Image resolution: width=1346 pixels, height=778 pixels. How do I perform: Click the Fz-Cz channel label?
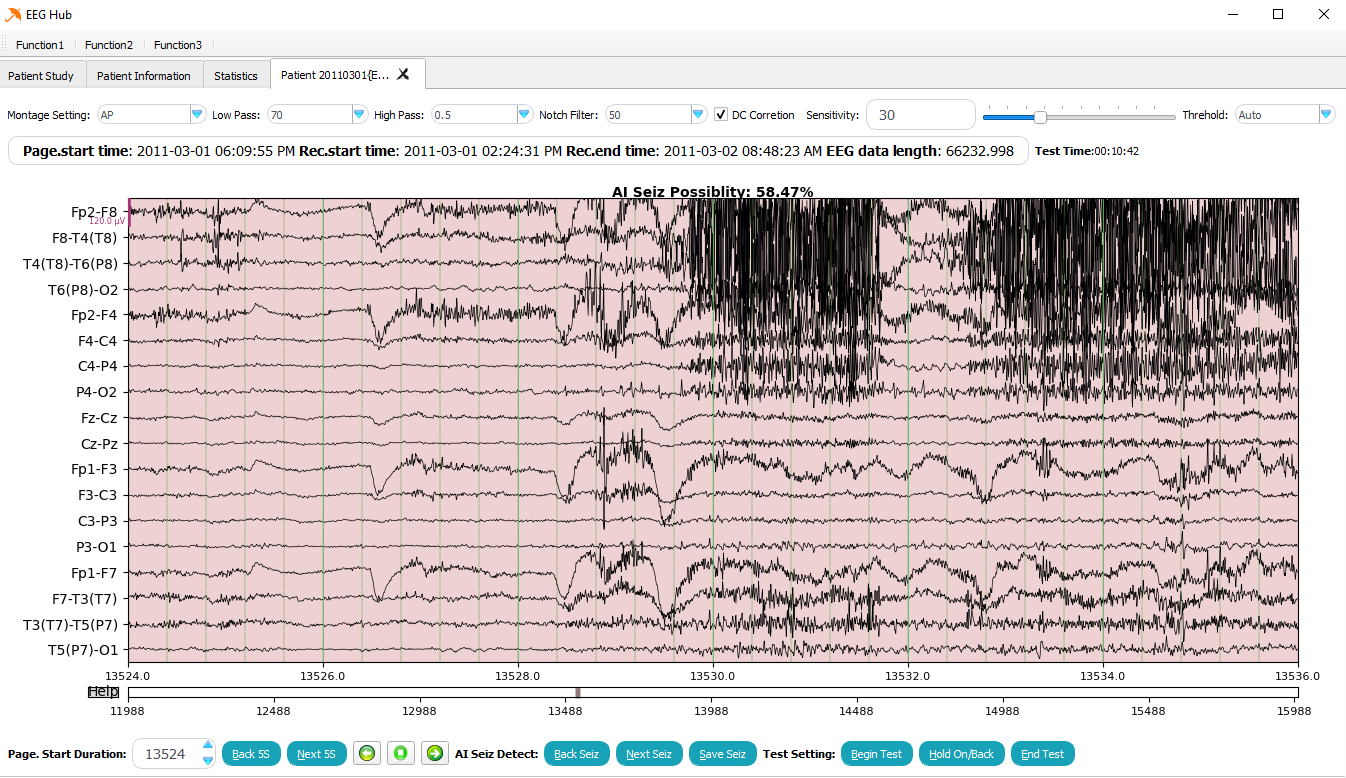click(x=100, y=418)
